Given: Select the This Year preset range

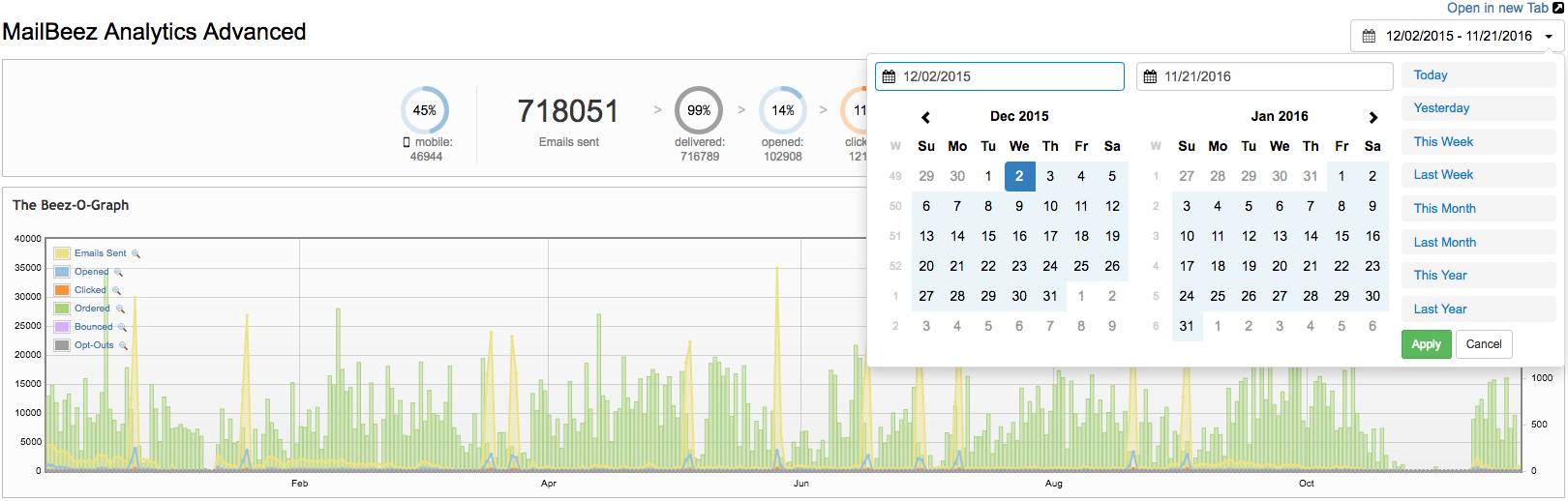Looking at the screenshot, I should click(1478, 276).
